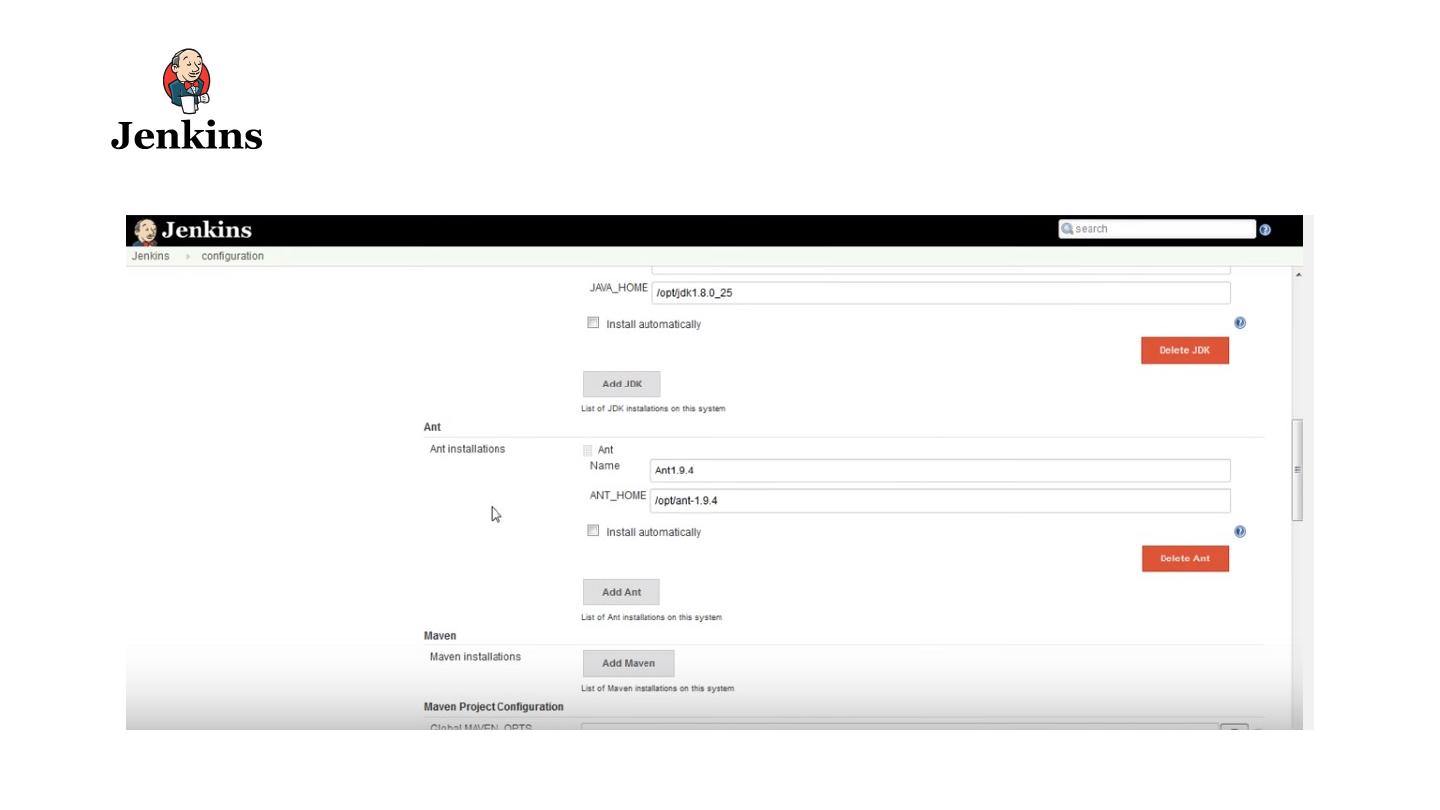The image size is (1440, 810).
Task: Add a new Maven installation
Action: (628, 663)
